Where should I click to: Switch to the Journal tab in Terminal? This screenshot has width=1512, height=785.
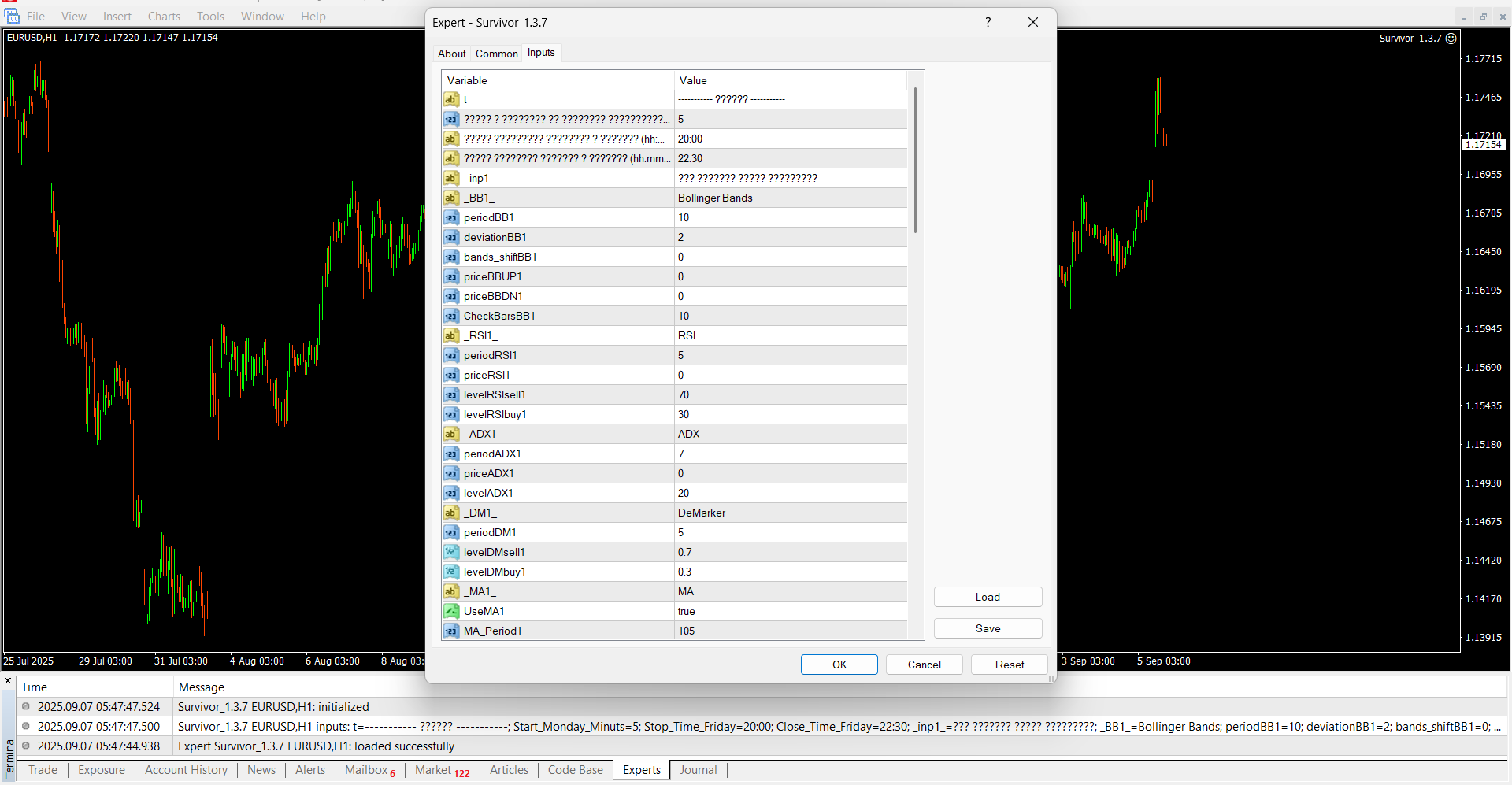(698, 770)
